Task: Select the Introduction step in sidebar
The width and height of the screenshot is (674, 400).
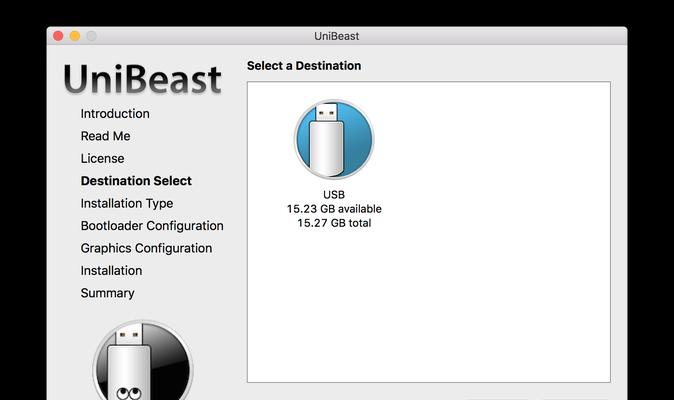Action: click(115, 114)
